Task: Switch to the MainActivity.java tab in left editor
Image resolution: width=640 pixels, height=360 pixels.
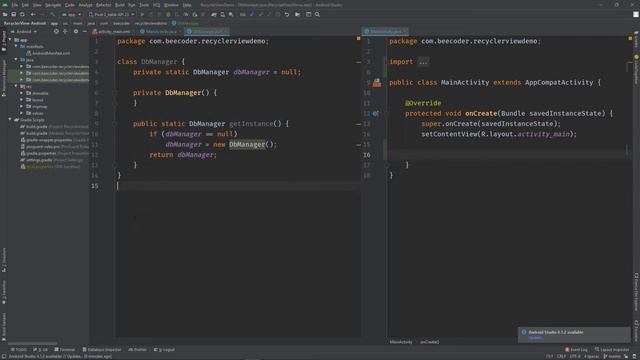Action: click(x=161, y=31)
